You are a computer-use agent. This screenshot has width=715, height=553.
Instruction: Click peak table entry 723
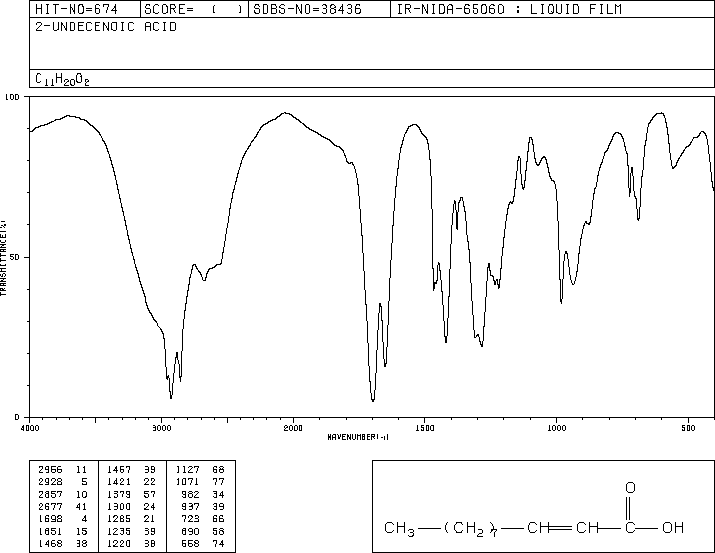point(191,519)
